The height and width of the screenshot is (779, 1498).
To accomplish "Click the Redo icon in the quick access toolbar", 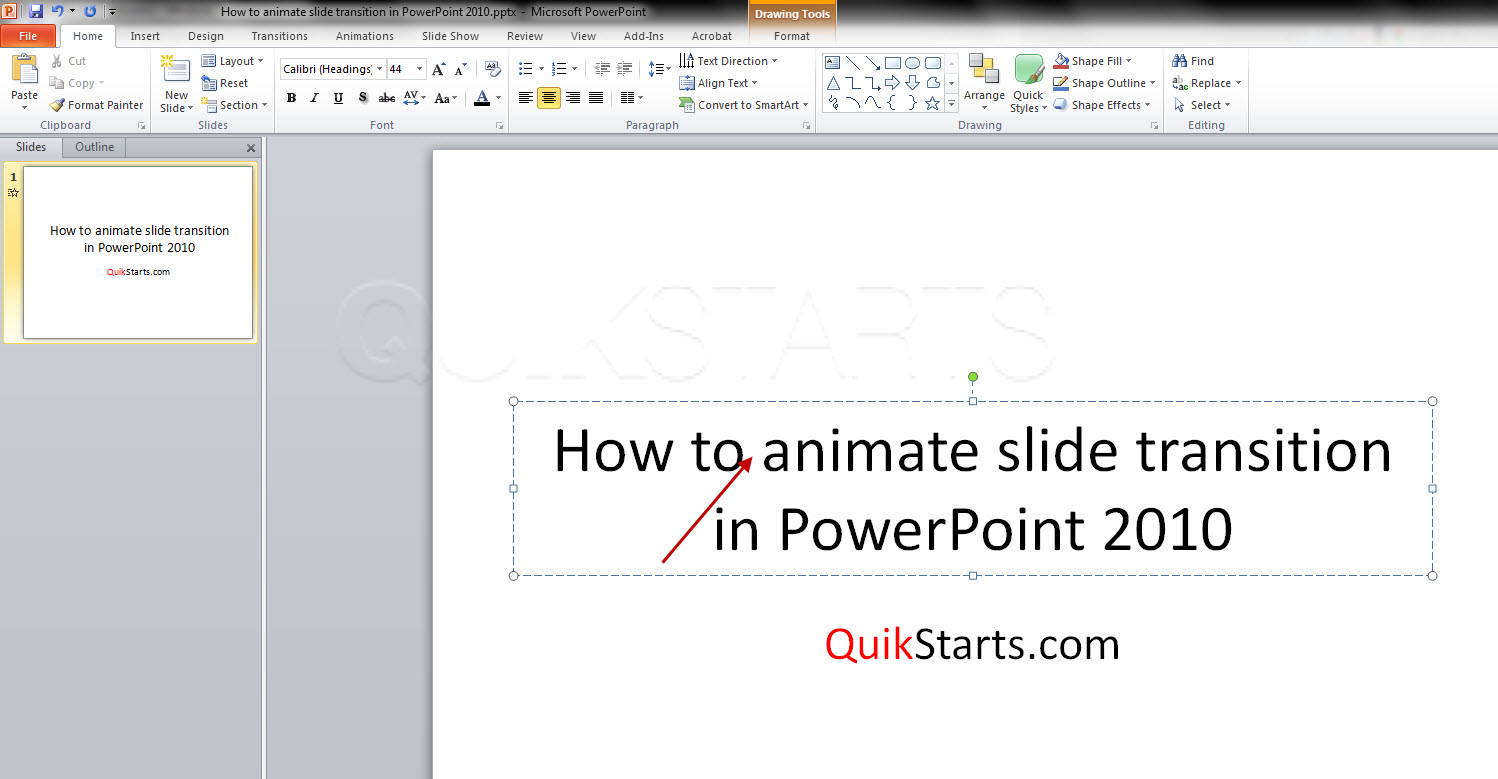I will tap(90, 12).
